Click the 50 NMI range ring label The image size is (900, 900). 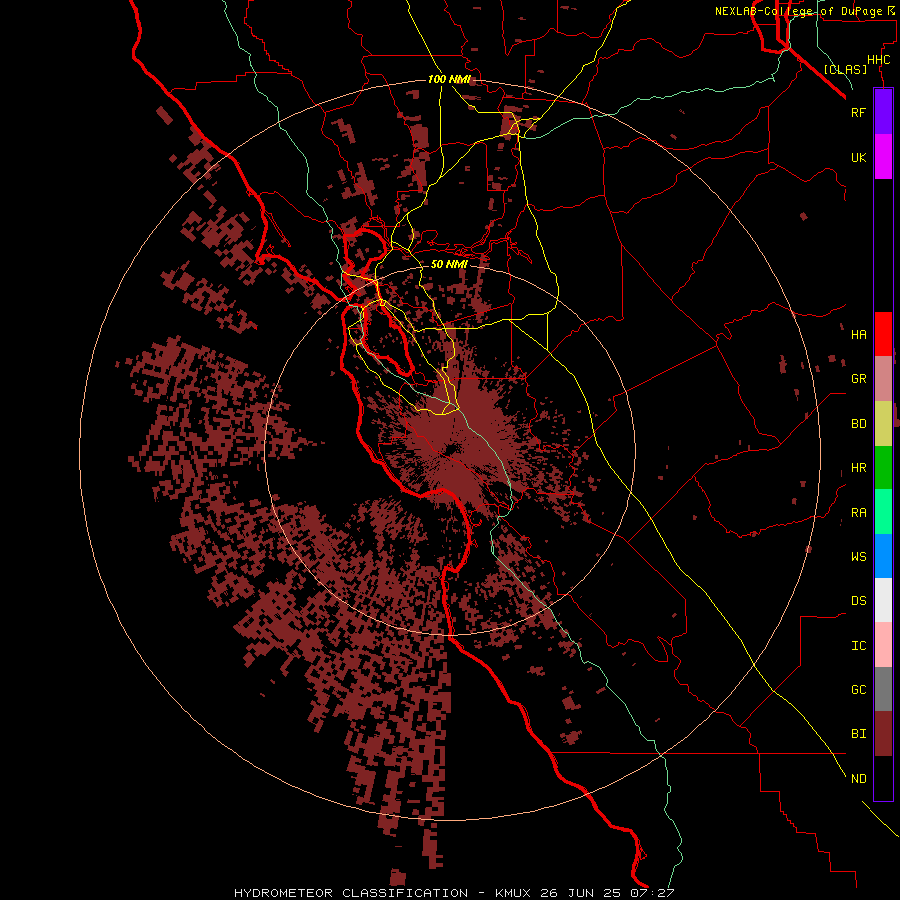point(449,264)
